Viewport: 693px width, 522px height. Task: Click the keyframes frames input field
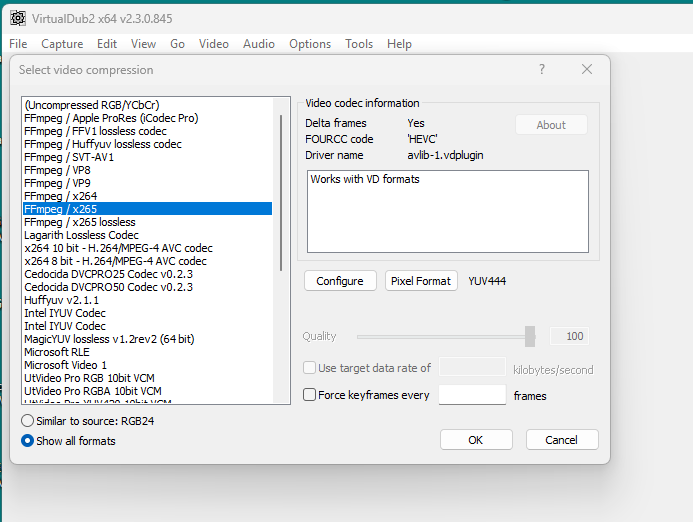pyautogui.click(x=472, y=395)
